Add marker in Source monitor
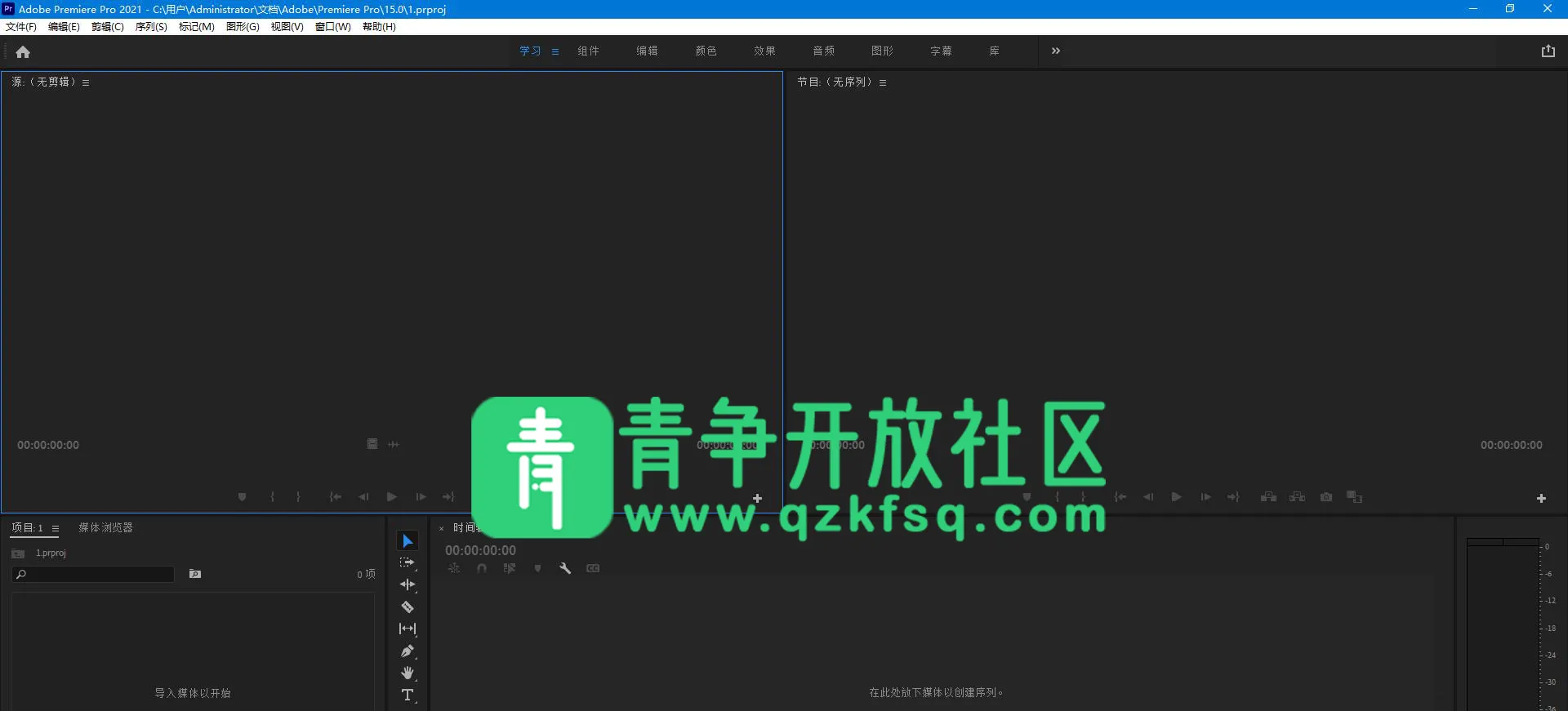The image size is (1568, 711). click(x=242, y=496)
